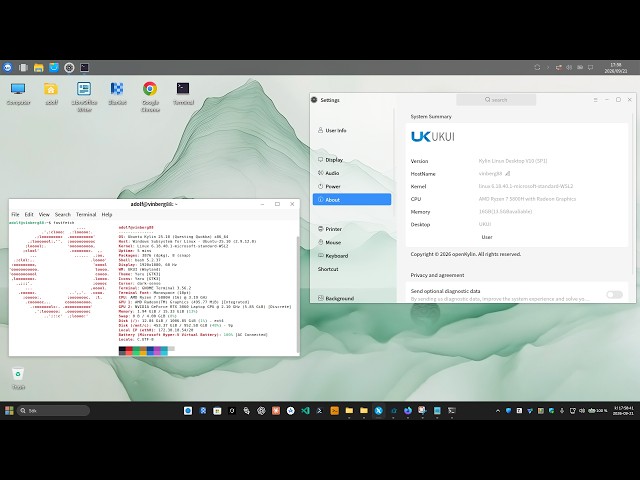The image size is (640, 480).
Task: Open the X server icon in Windows taskbar
Action: (x=378, y=411)
